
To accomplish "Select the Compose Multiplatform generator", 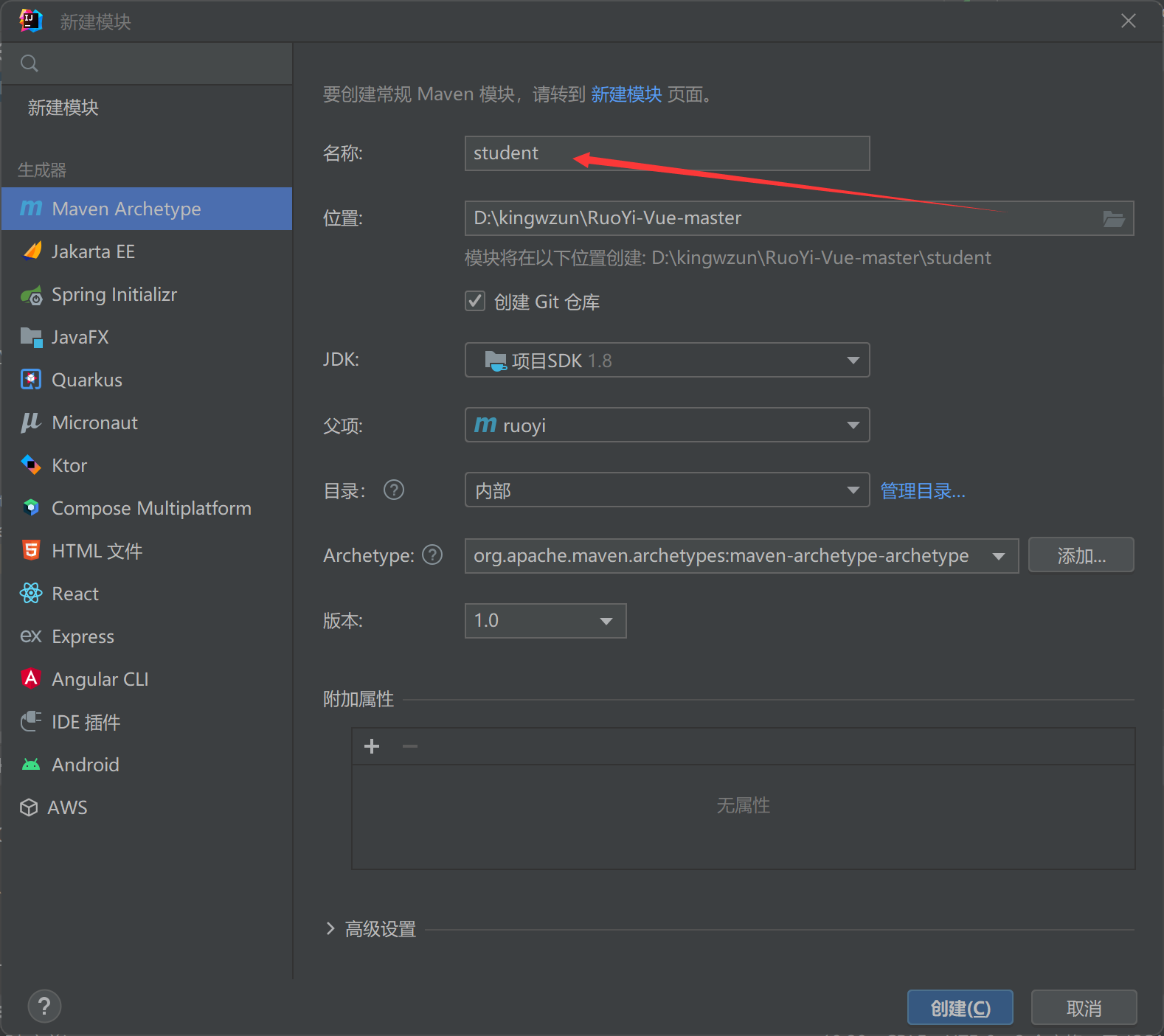I will coord(148,508).
